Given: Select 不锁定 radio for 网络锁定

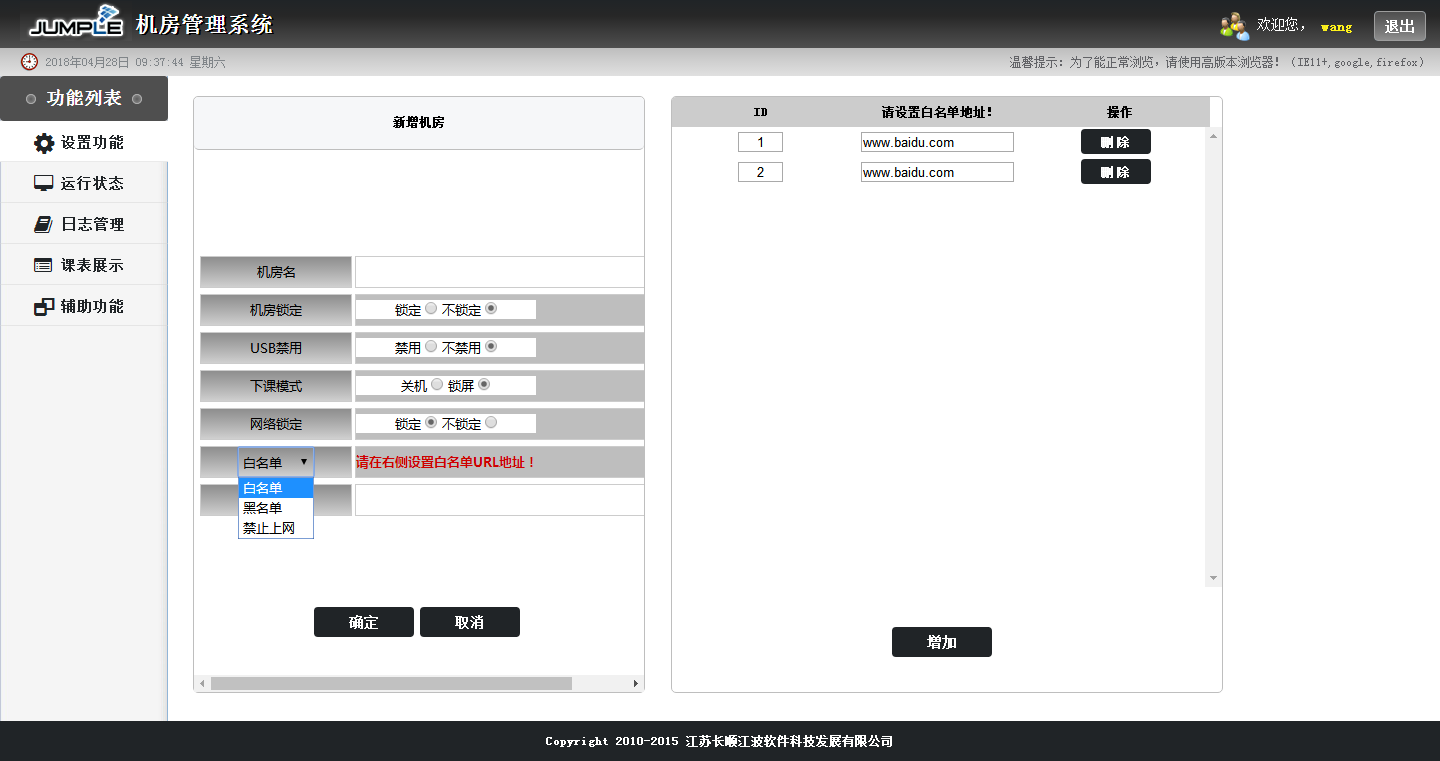Looking at the screenshot, I should [x=491, y=423].
